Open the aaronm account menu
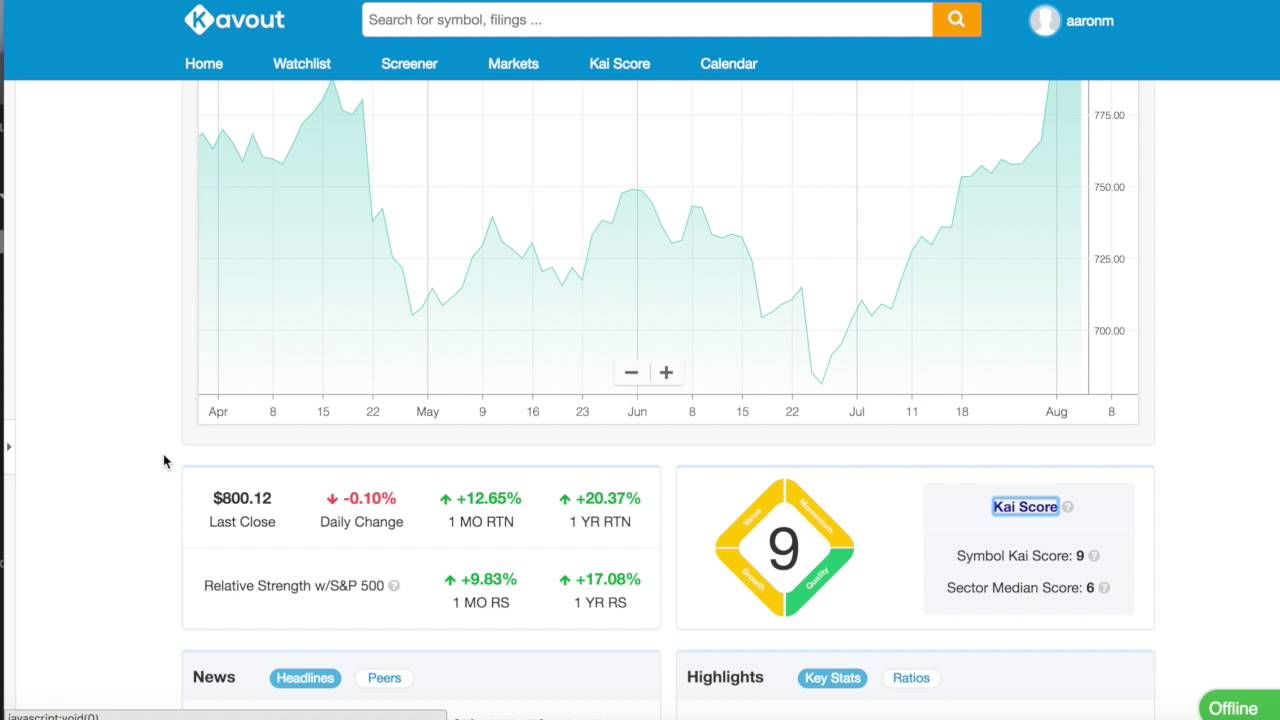This screenshot has height=720, width=1280. click(1089, 21)
